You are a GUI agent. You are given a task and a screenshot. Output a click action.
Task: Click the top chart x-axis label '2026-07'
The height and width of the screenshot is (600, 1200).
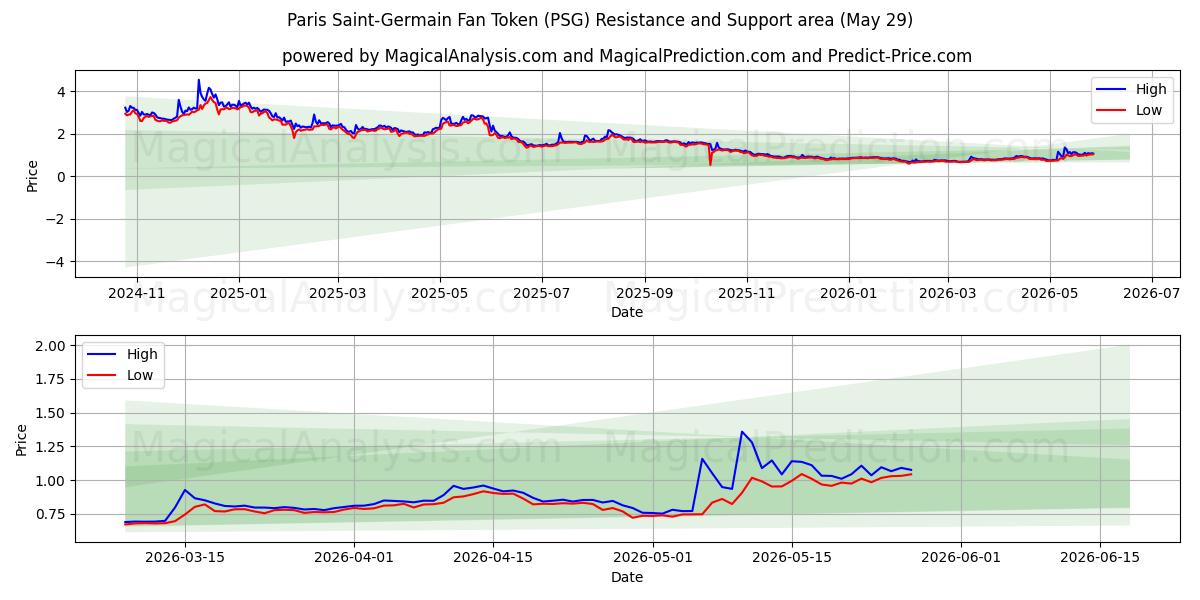1152,295
